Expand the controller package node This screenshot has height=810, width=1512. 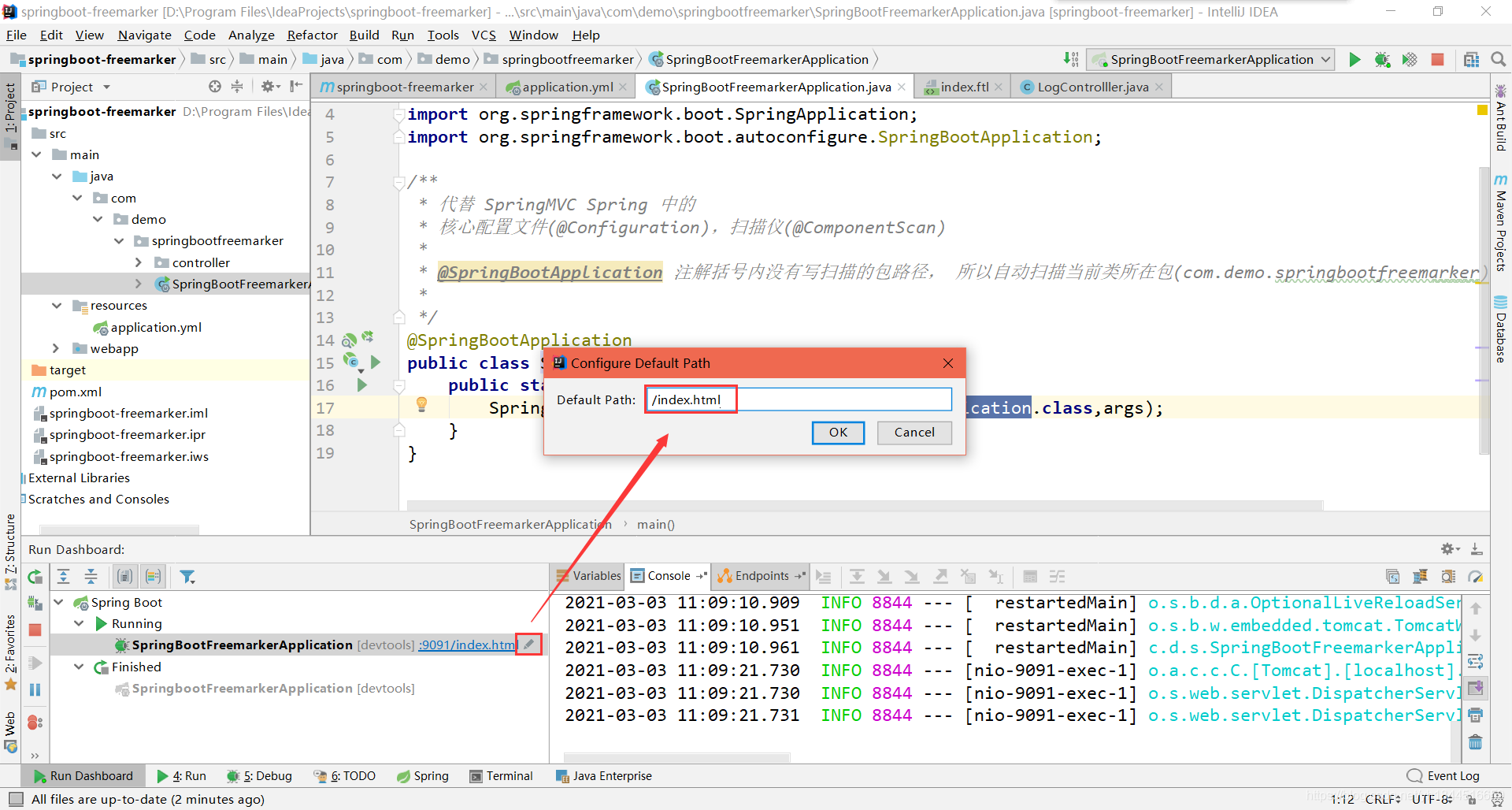click(x=139, y=262)
